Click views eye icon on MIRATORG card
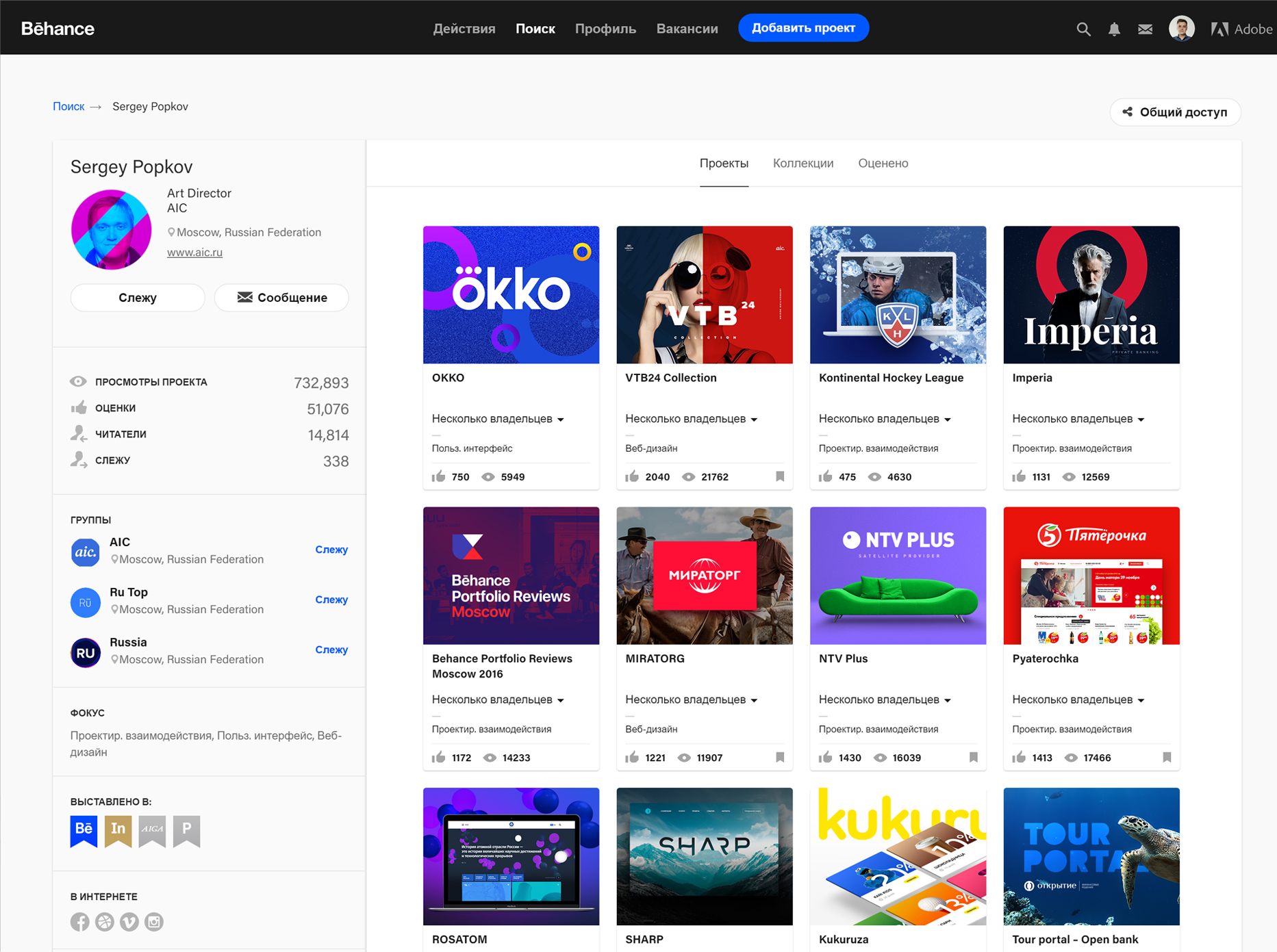Screen dimensions: 1277x952 click(x=684, y=758)
